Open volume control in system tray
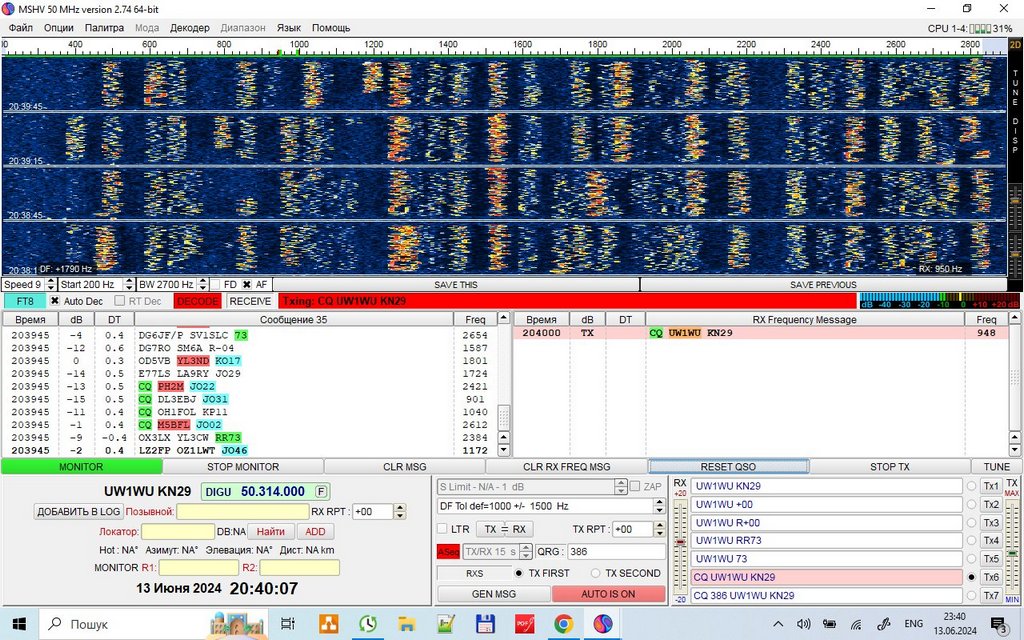The width and height of the screenshot is (1024, 640). (x=804, y=624)
